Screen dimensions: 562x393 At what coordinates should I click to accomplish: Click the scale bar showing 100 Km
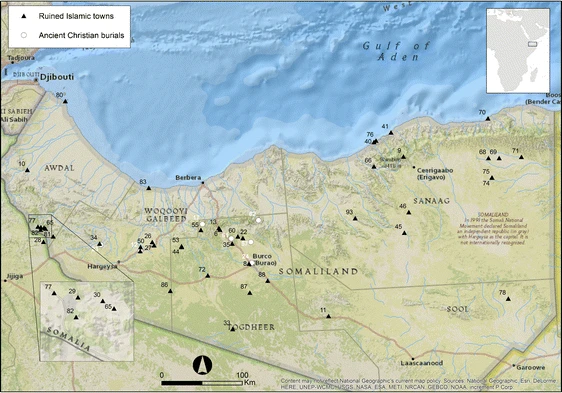pyautogui.click(x=202, y=383)
